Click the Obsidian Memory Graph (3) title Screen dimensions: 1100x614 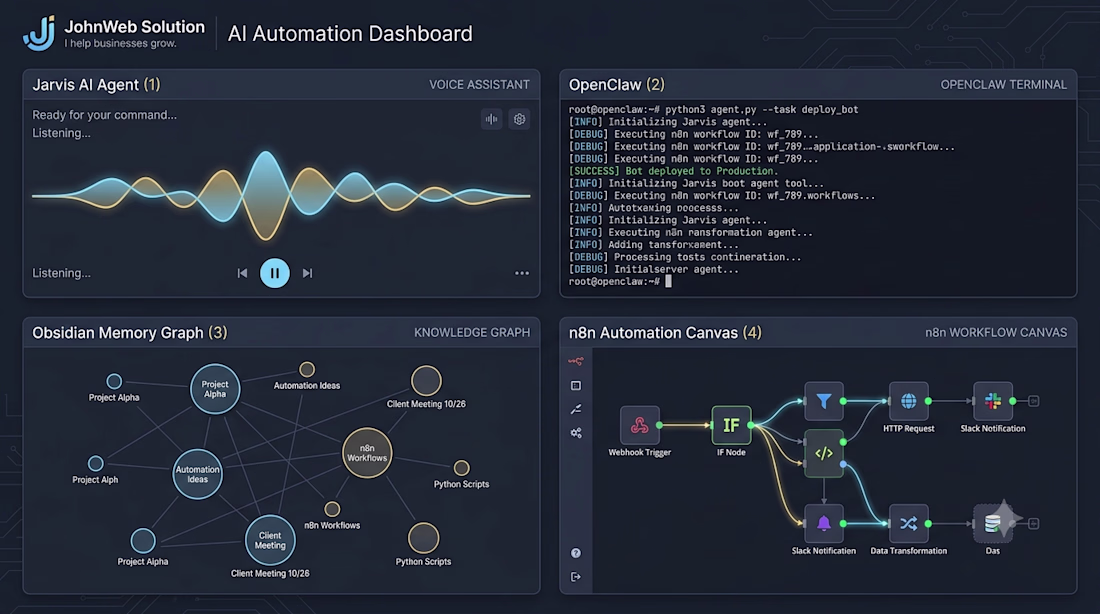coord(130,333)
